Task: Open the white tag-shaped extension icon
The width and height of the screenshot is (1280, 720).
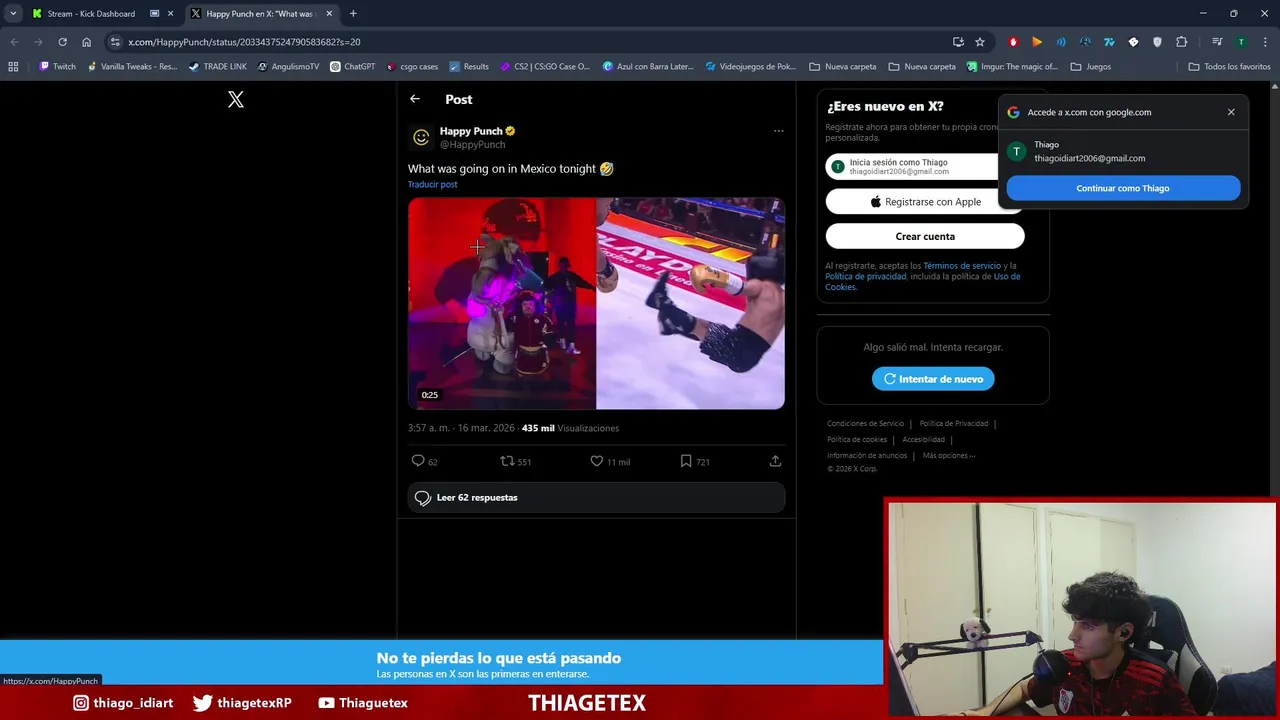Action: click(x=1133, y=42)
